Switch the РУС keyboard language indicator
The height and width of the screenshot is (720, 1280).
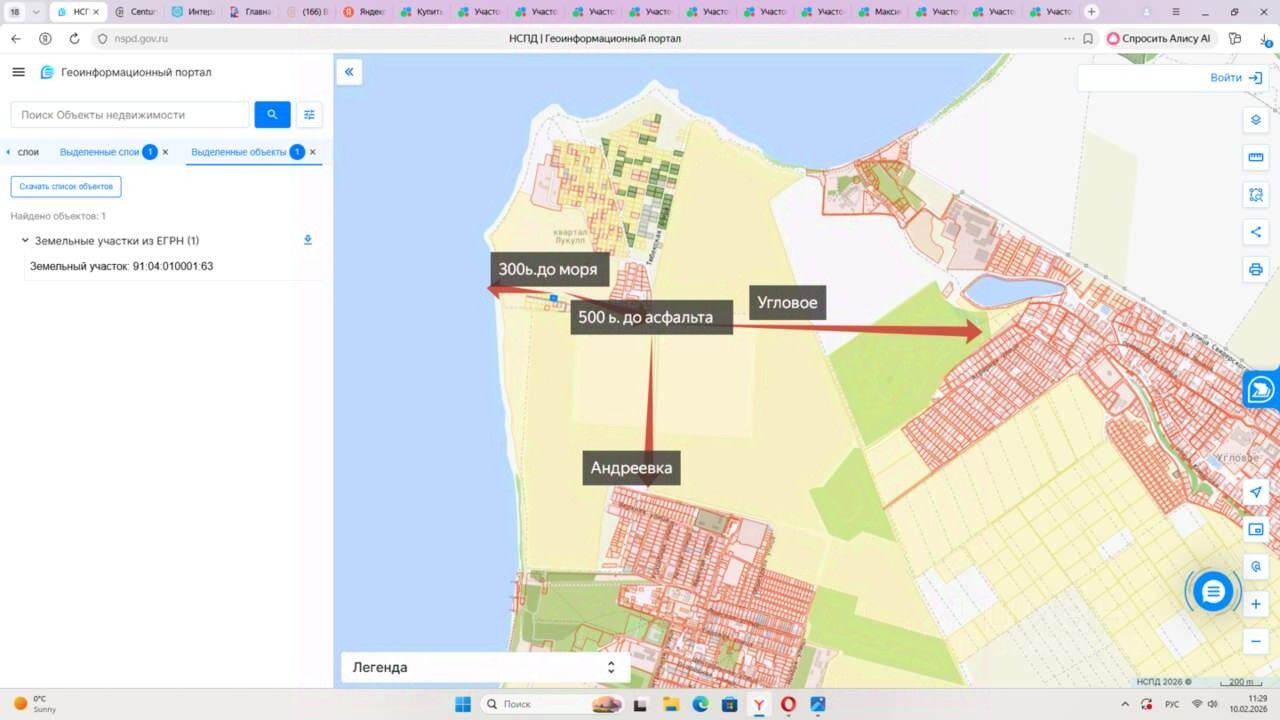pos(1172,704)
